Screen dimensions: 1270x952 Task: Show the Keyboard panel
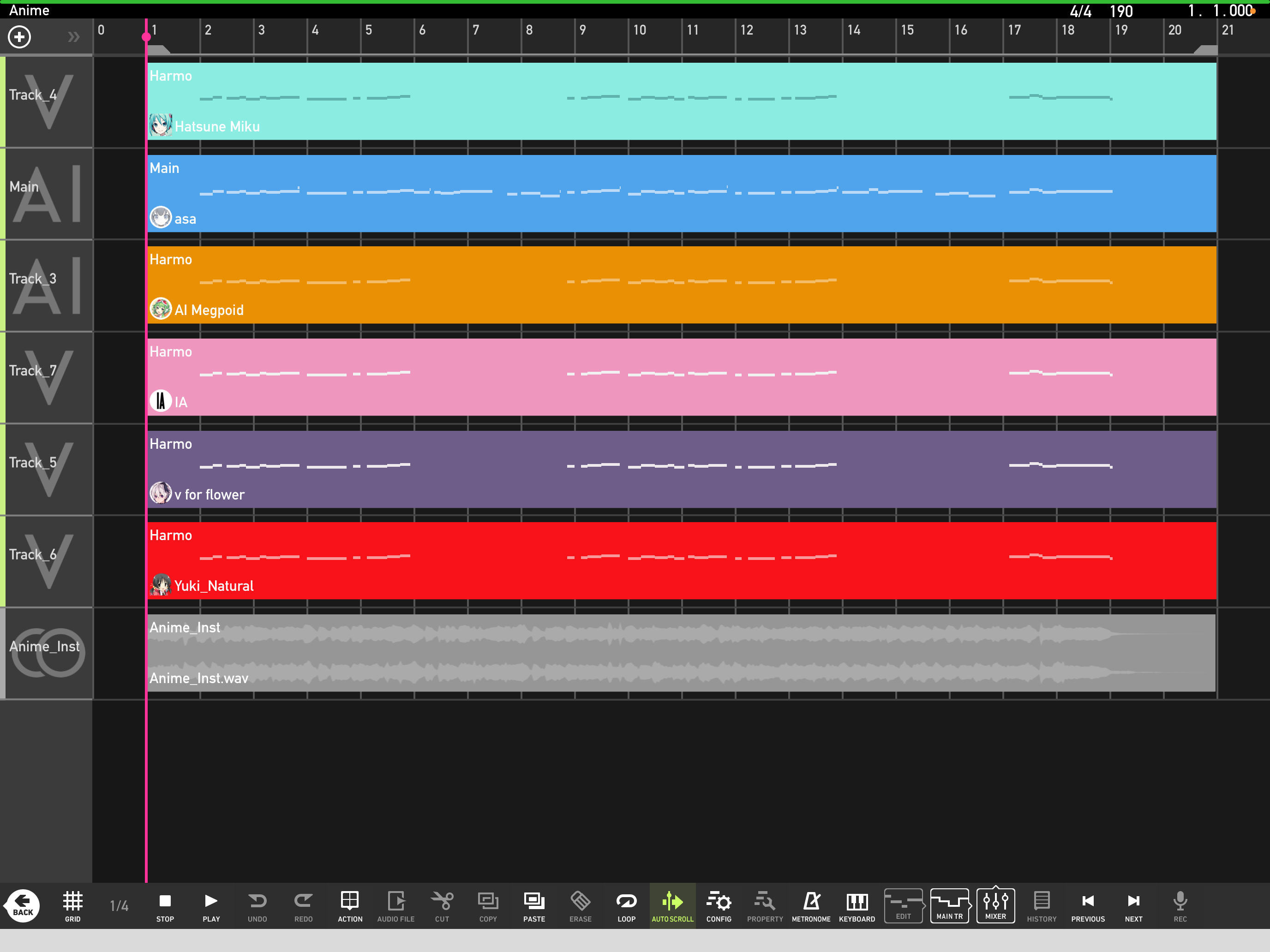click(x=857, y=905)
